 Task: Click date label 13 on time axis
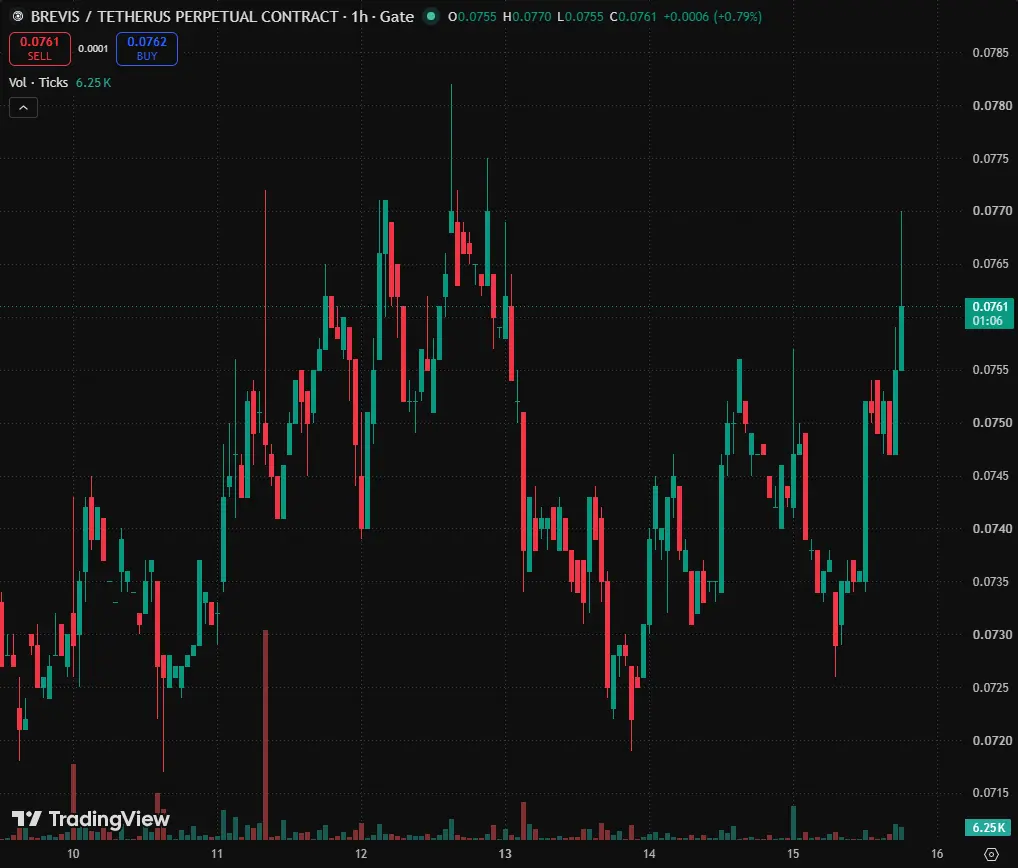pyautogui.click(x=505, y=854)
